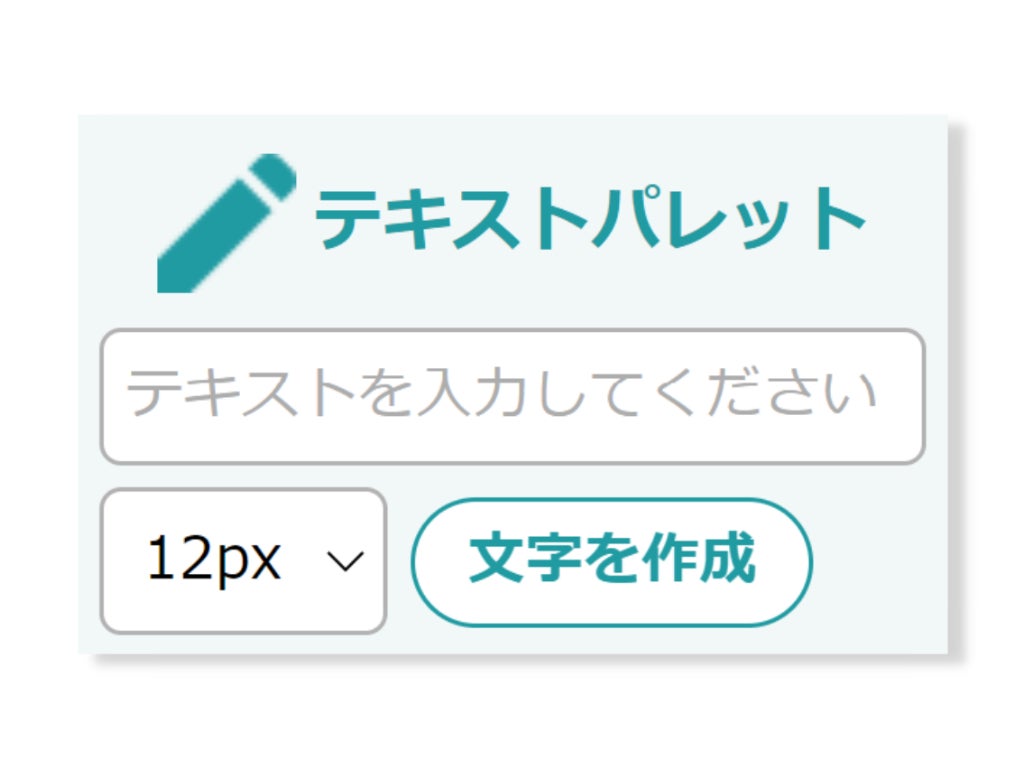Create text with the 文字を作成 button

[x=612, y=561]
